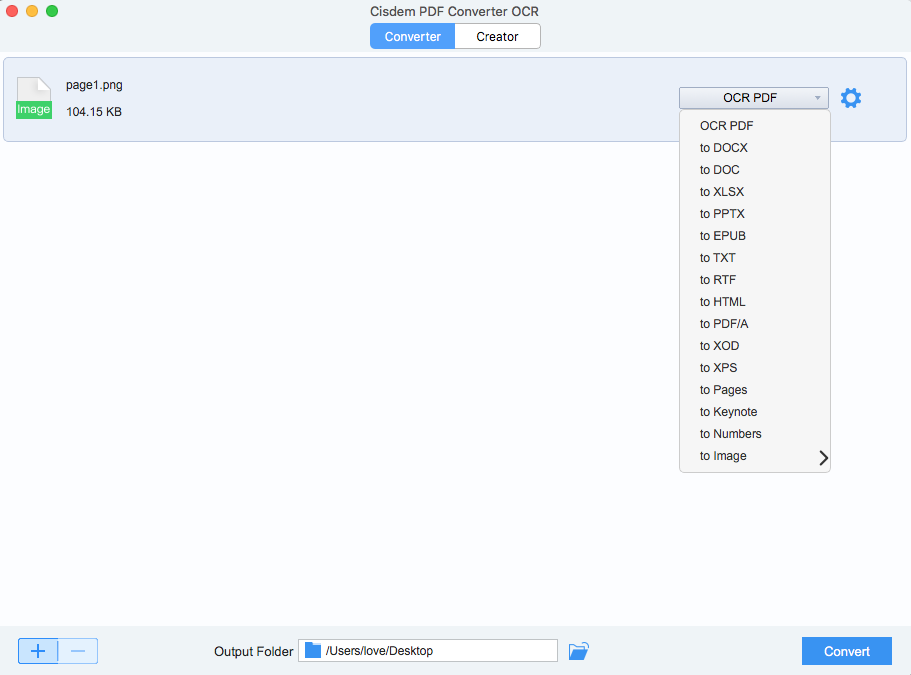Select the Converter tab
911x675 pixels.
click(x=413, y=37)
